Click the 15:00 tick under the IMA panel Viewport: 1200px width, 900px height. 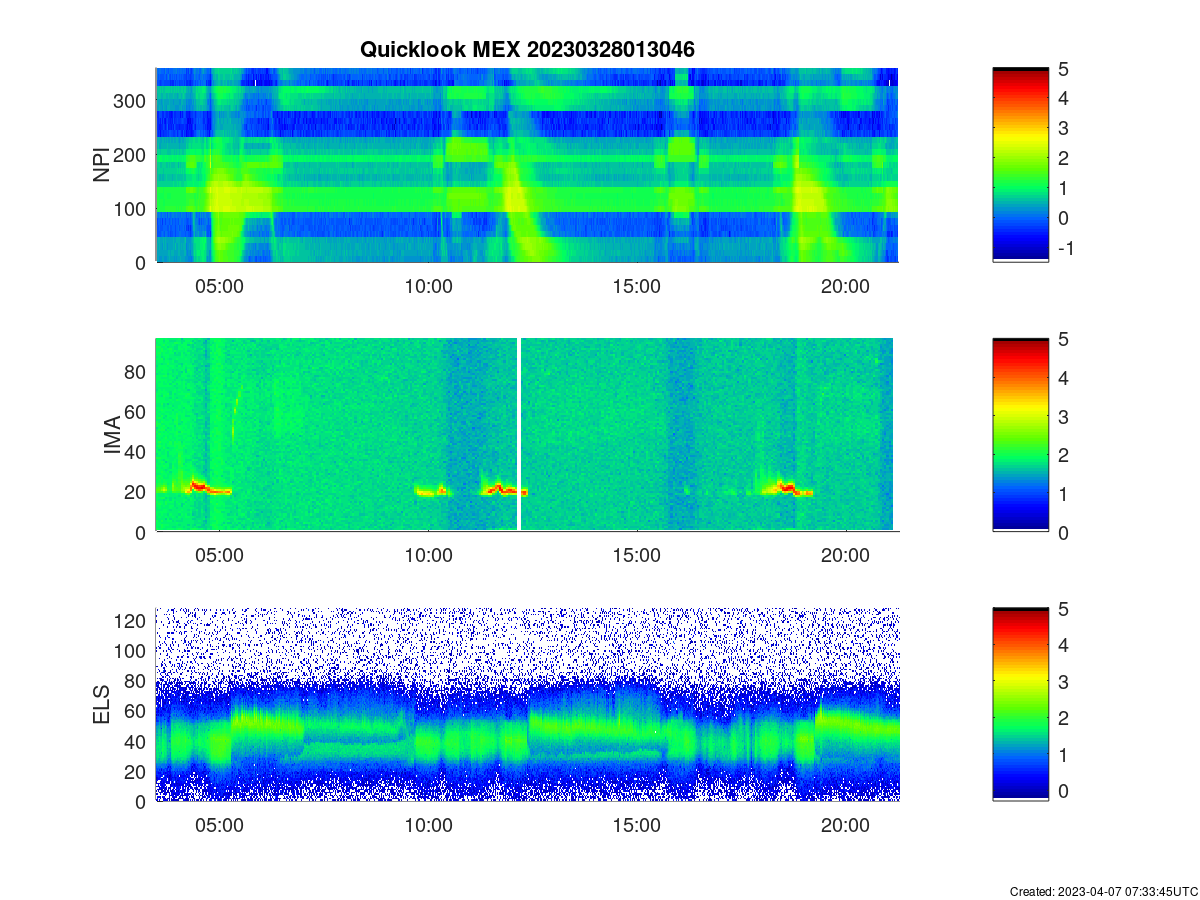point(636,556)
